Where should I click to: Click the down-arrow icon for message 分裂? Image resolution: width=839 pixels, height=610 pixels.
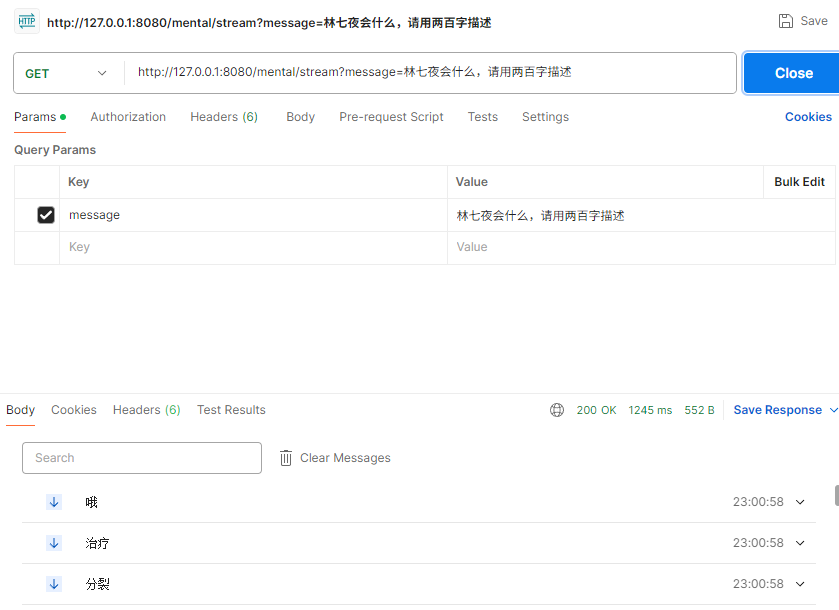click(x=54, y=584)
